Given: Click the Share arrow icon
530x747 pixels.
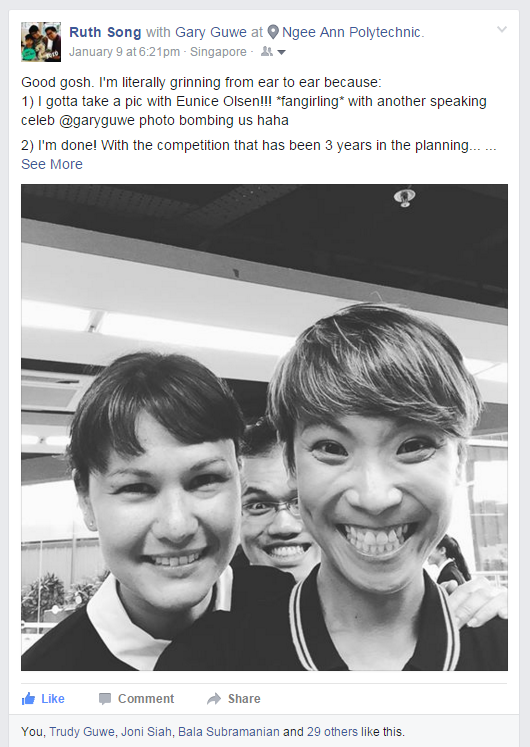Looking at the screenshot, I should [x=214, y=699].
